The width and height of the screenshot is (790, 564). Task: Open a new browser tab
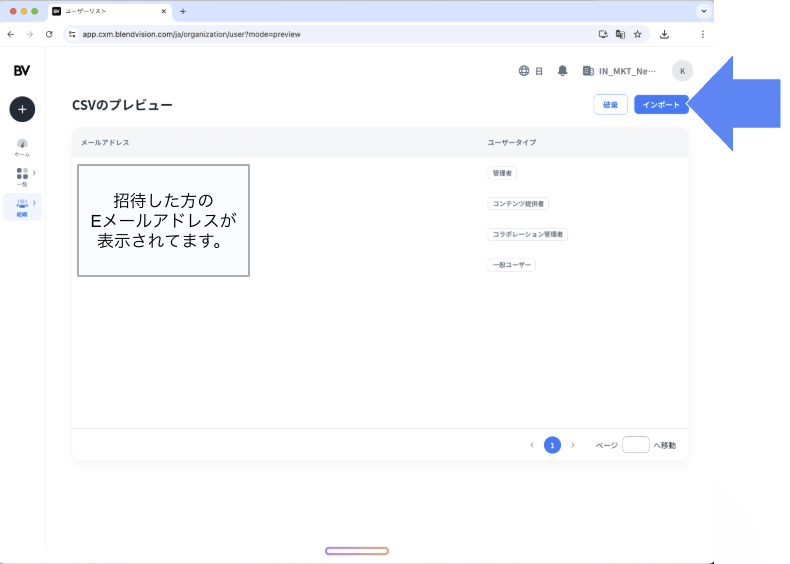[183, 11]
